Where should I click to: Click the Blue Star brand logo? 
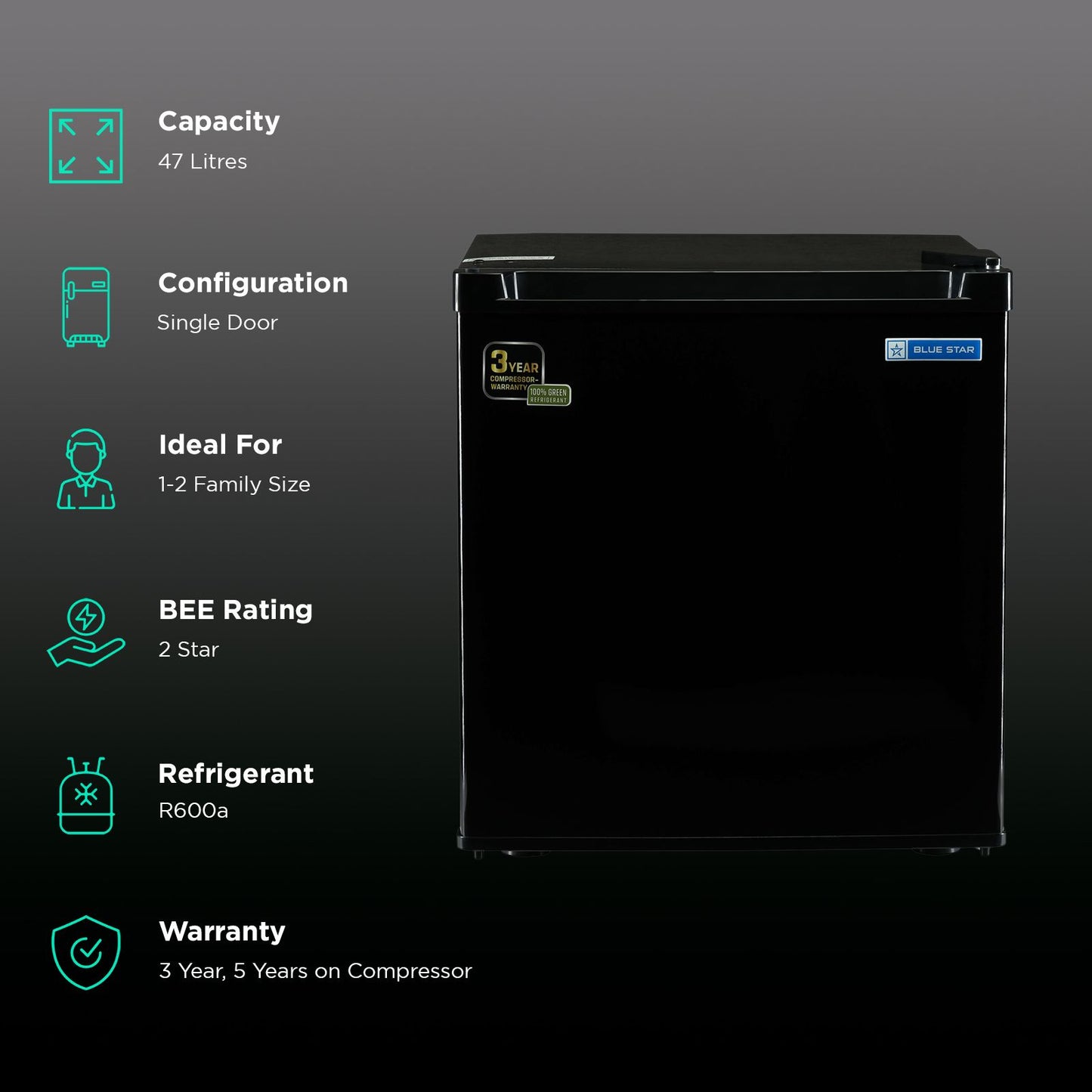933,349
